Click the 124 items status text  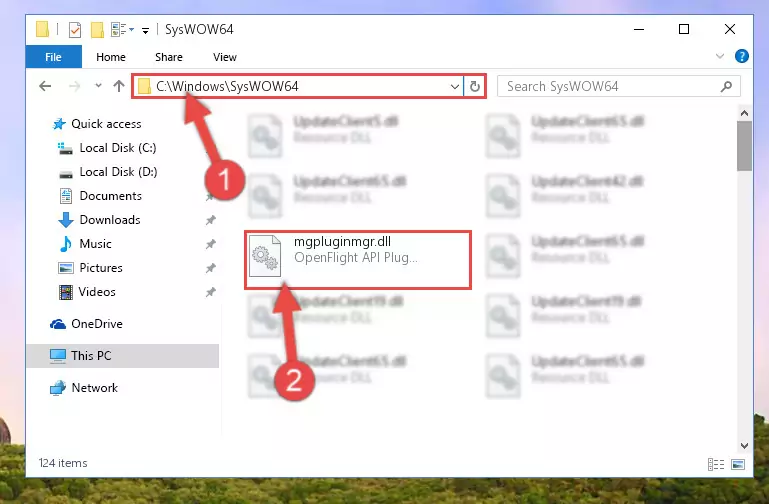pyautogui.click(x=63, y=463)
